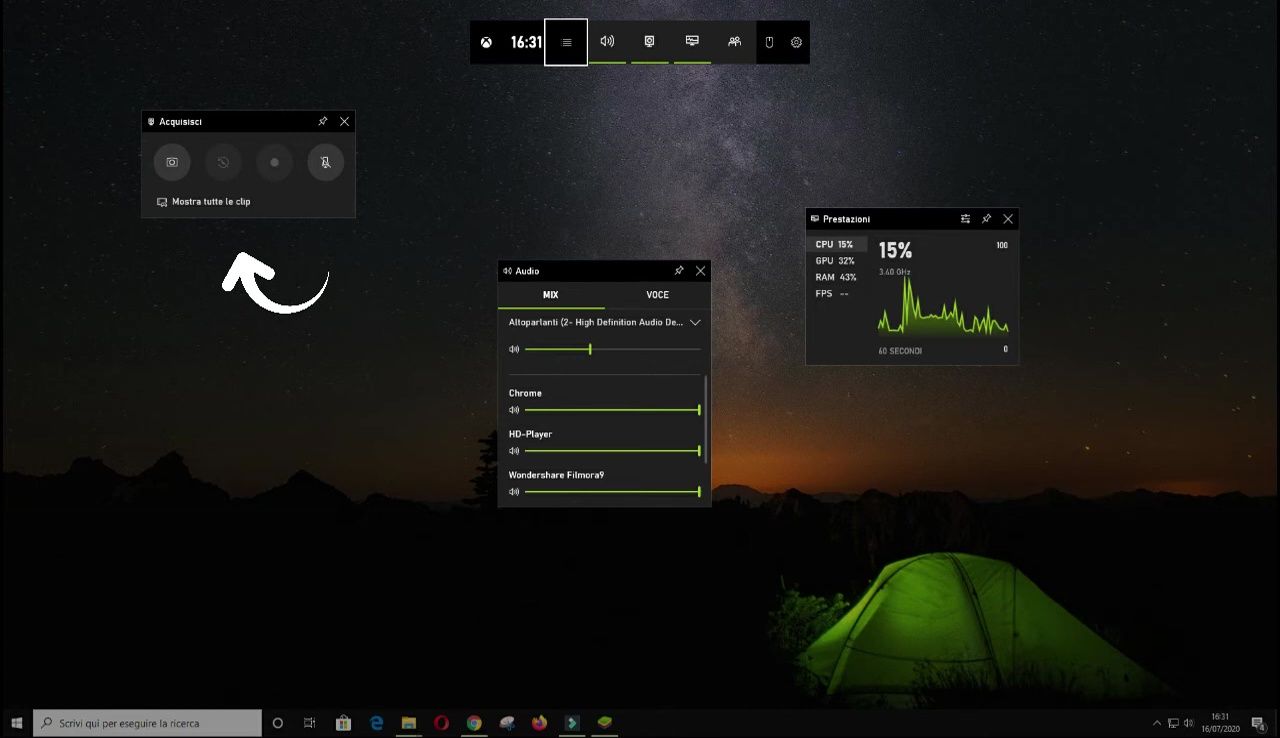Open the Xbox Social friends widget

[x=735, y=42]
